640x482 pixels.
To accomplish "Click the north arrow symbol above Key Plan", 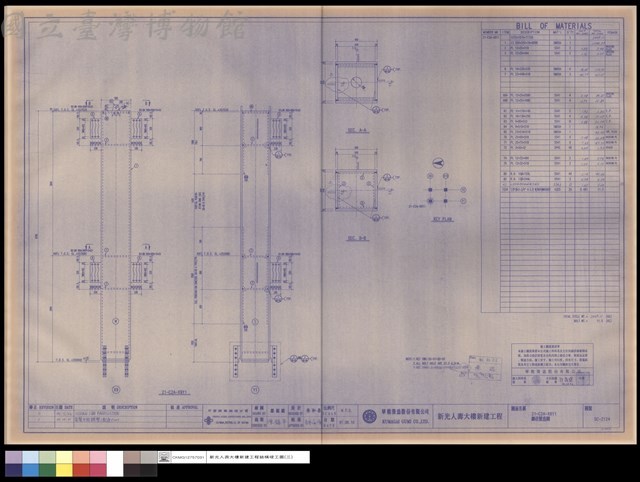I will [x=438, y=163].
